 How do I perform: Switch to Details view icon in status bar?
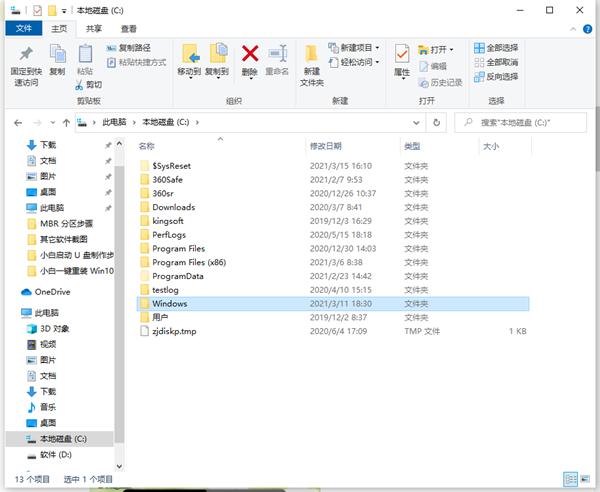571,479
